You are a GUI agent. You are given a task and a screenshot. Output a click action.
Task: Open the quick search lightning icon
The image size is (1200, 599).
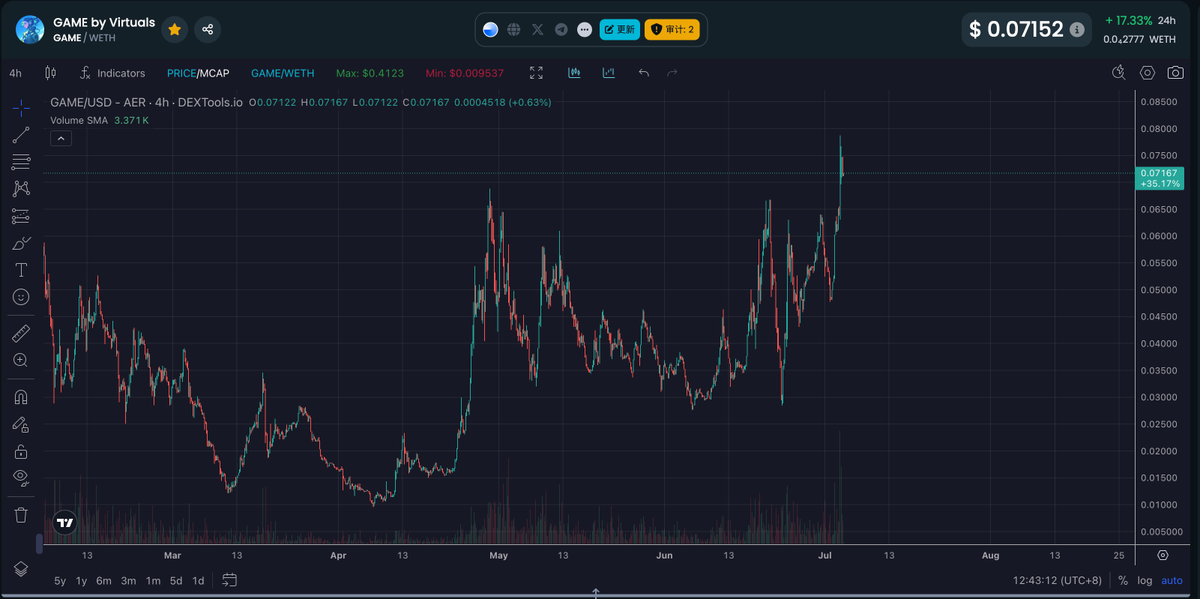point(1120,73)
